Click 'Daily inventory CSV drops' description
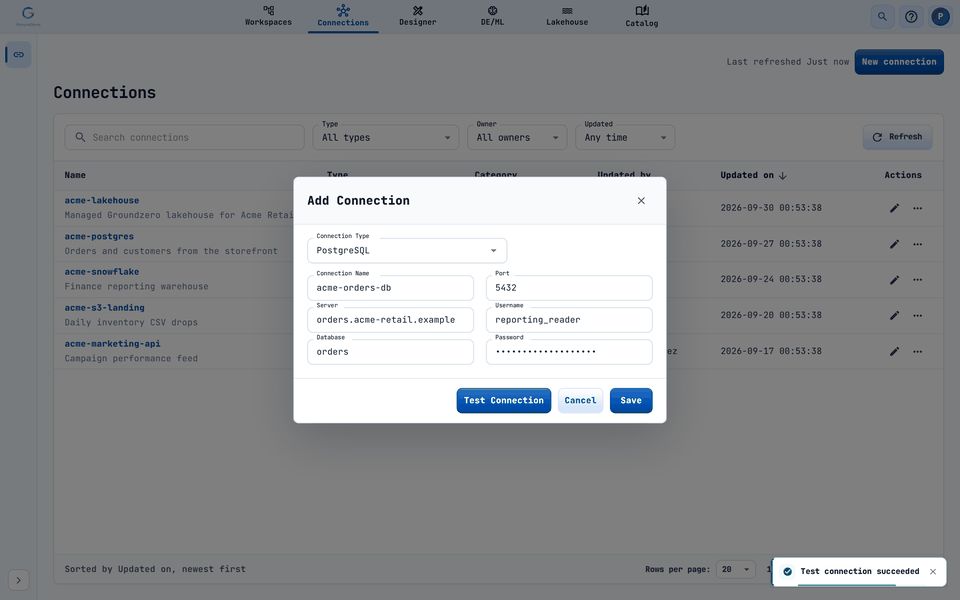The height and width of the screenshot is (600, 960). pos(131,322)
